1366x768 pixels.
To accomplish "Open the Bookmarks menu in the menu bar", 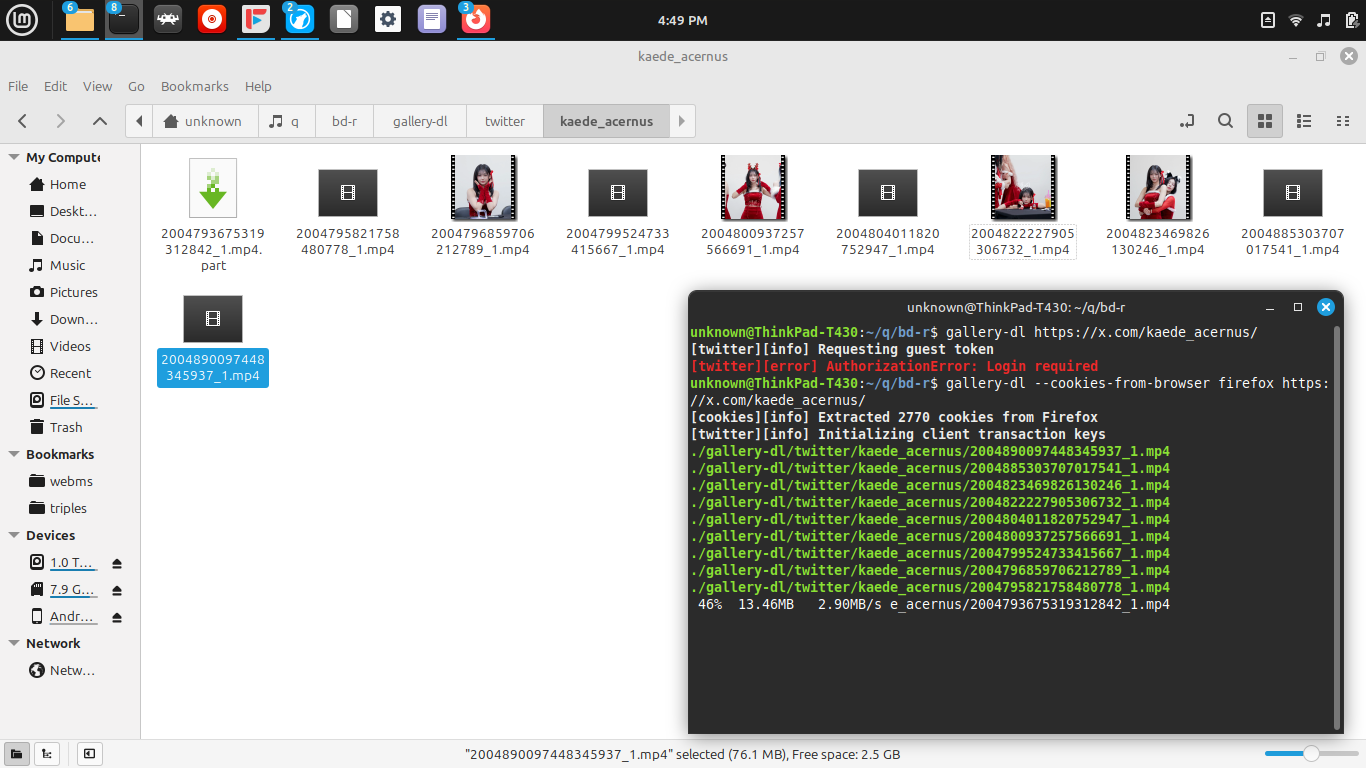I will (195, 86).
